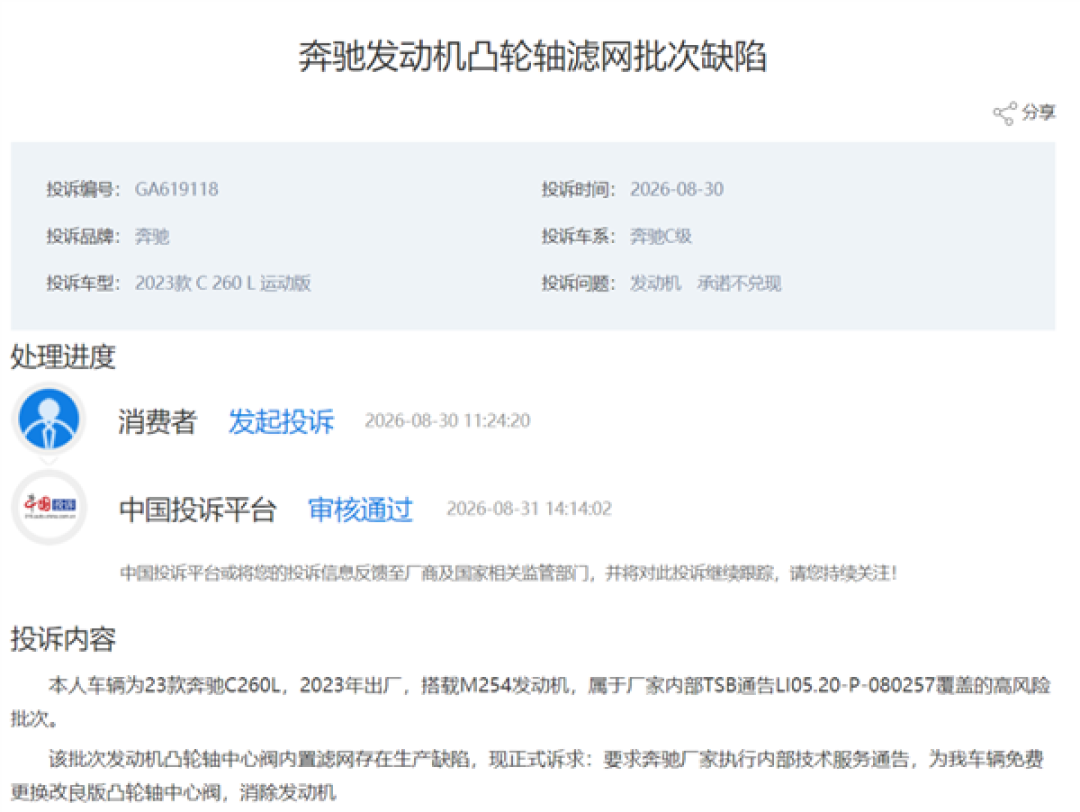
Task: Click model value 2023款 C 260 L 运动版
Action: [222, 283]
